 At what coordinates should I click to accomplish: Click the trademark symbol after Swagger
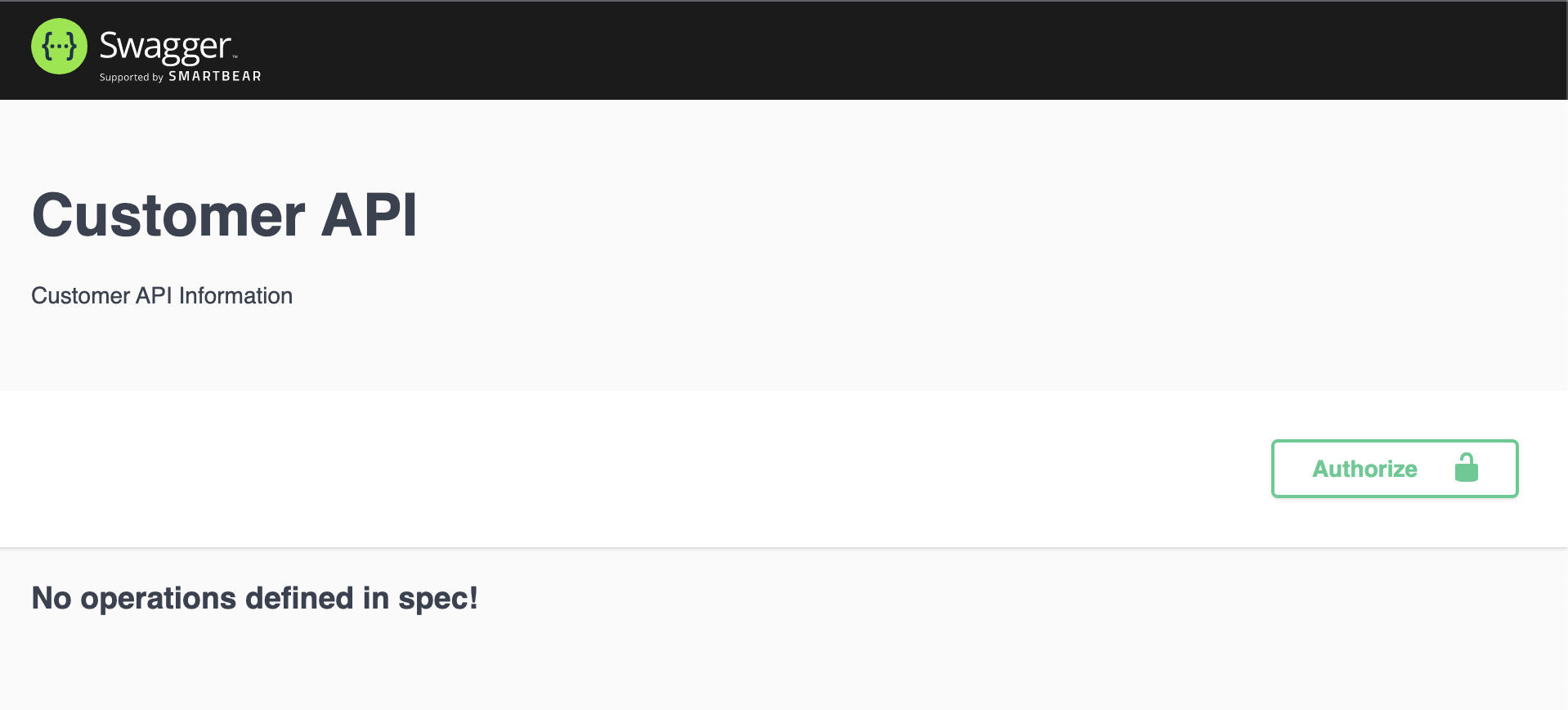[235, 57]
